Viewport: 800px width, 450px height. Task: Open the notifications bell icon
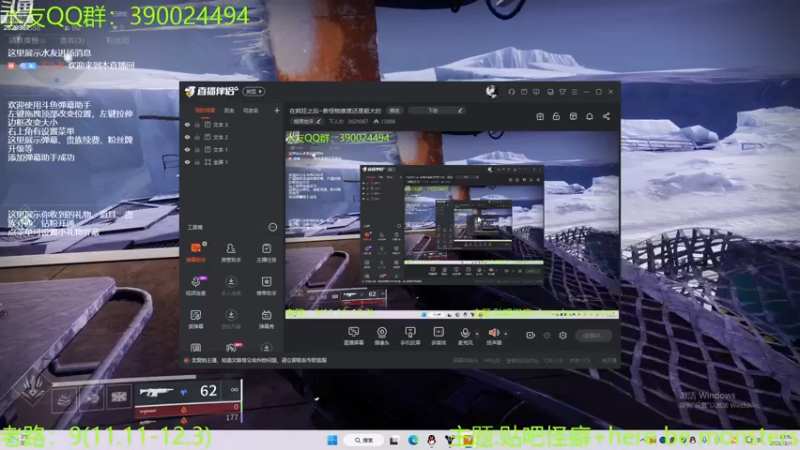point(589,116)
